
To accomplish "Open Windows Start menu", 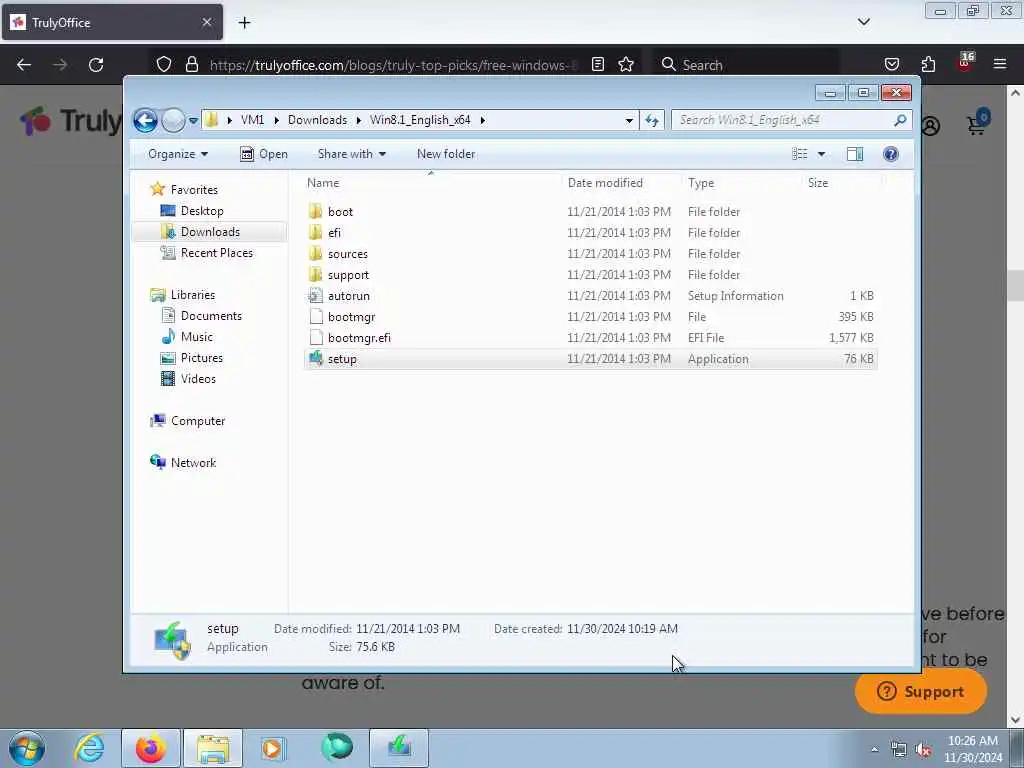I will [x=27, y=748].
